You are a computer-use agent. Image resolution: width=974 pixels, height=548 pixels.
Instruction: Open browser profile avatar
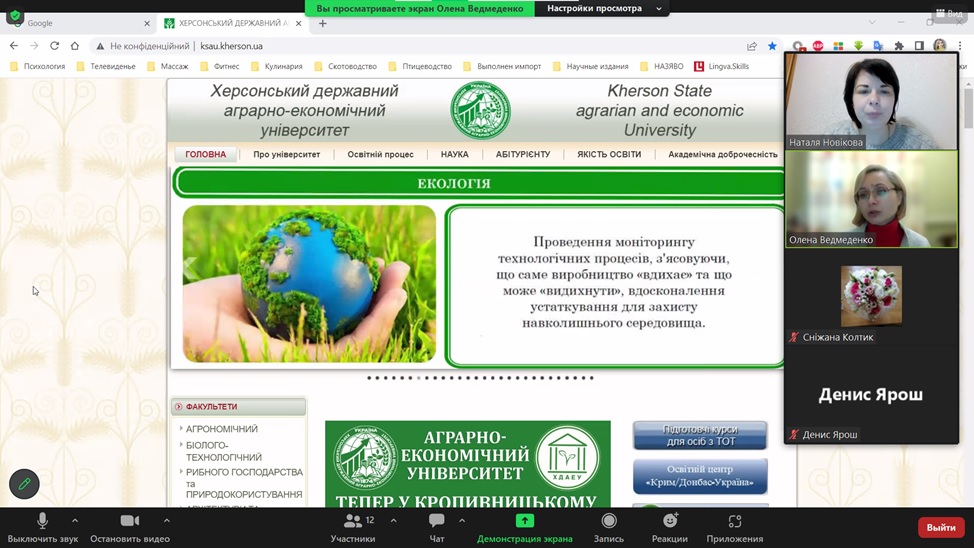click(939, 45)
